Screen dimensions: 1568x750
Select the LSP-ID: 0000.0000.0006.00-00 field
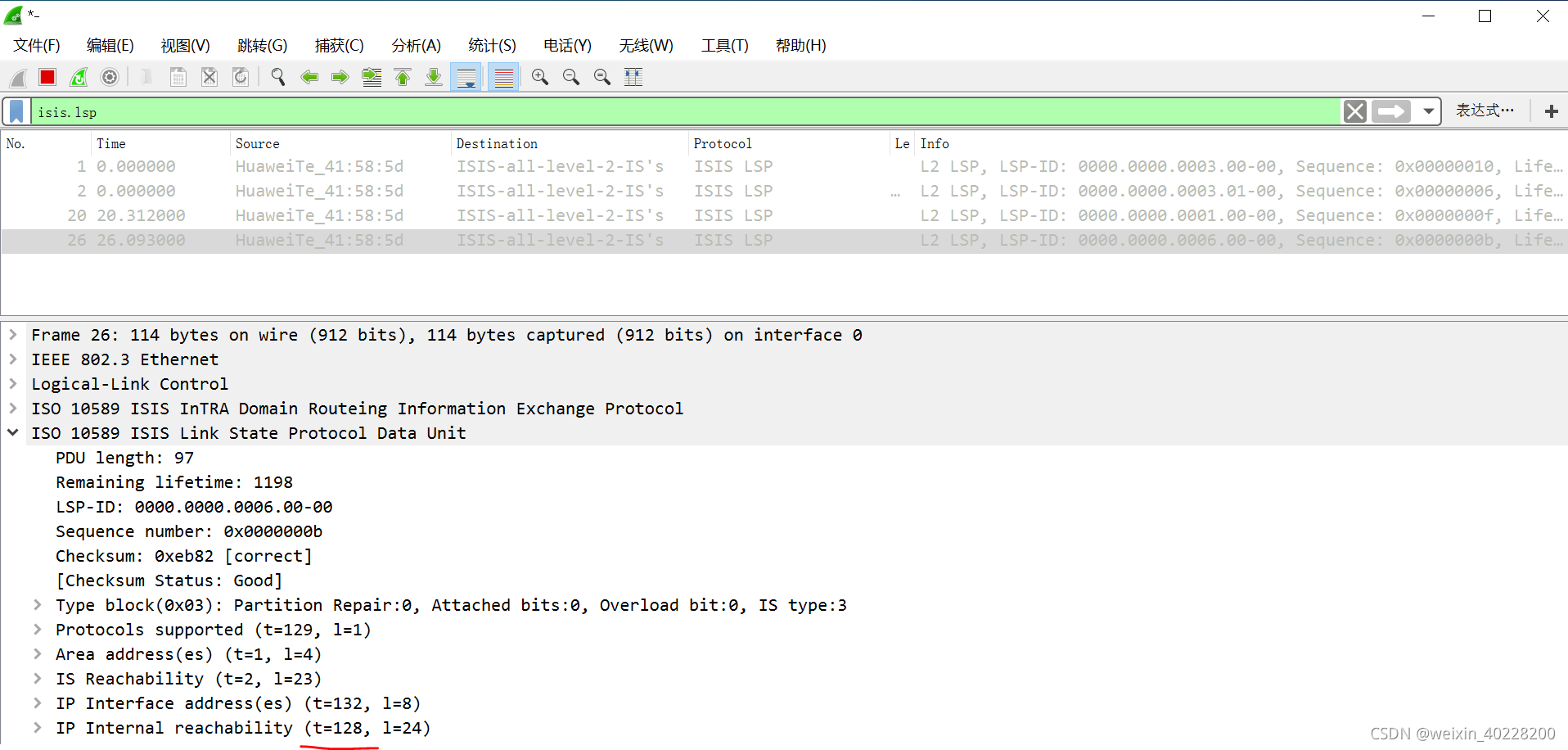[194, 507]
